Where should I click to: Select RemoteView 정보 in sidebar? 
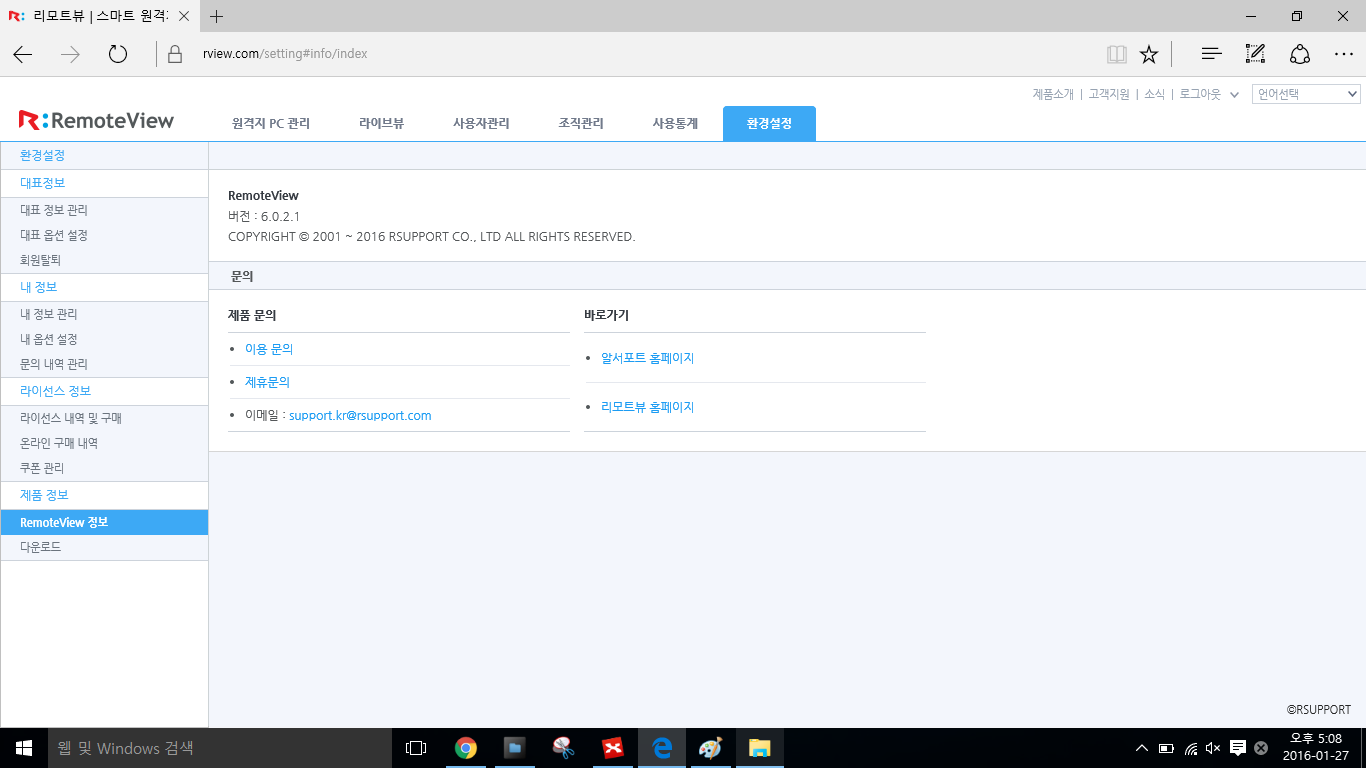point(104,522)
